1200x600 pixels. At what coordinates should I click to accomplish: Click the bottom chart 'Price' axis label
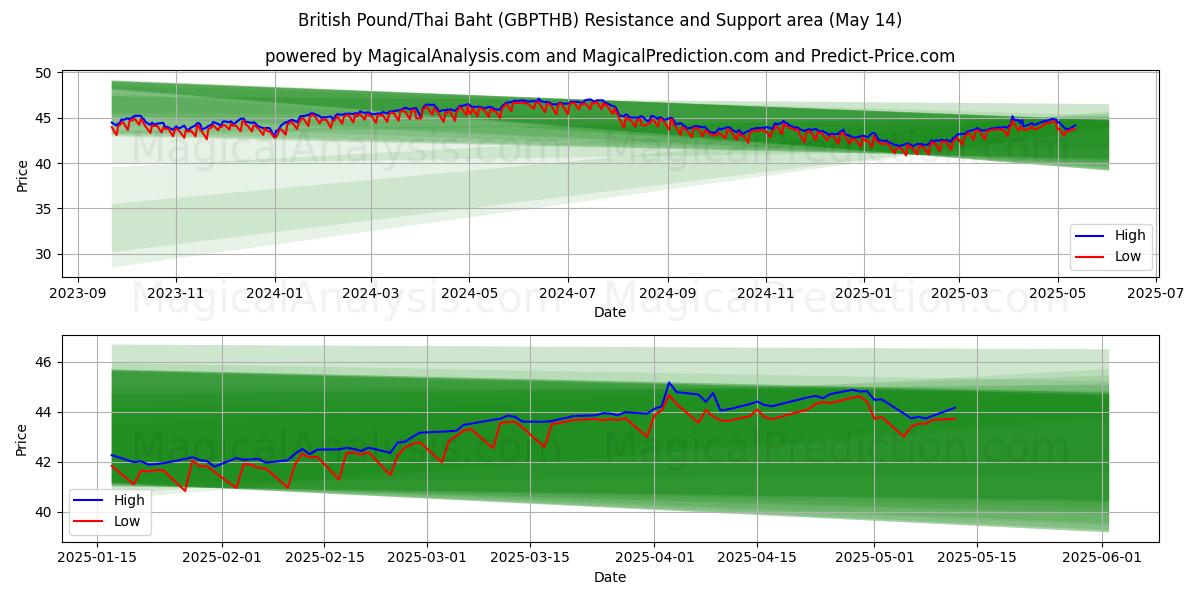tap(22, 438)
